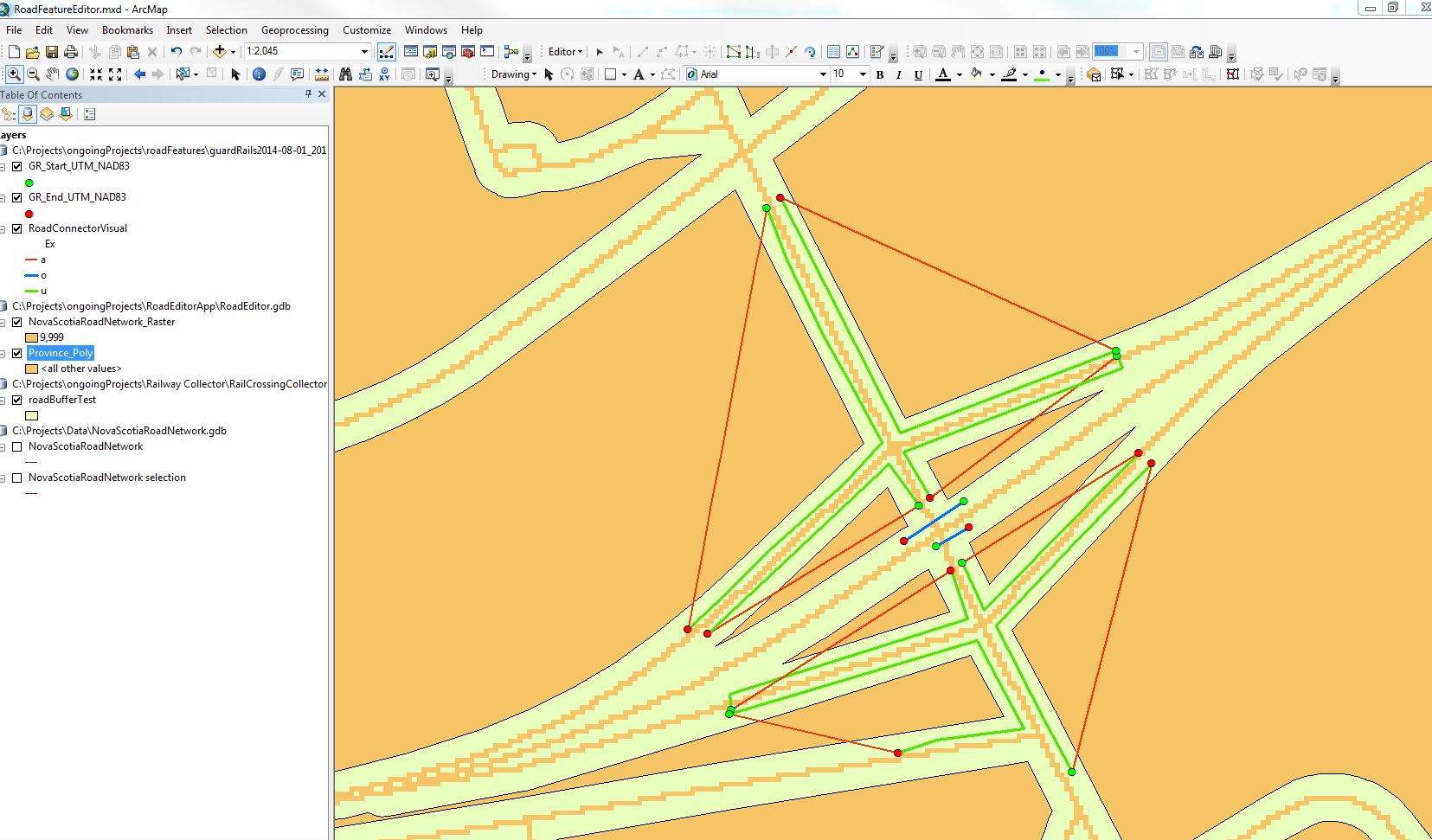The height and width of the screenshot is (840, 1432).
Task: Select the Zoom In tool
Action: [x=14, y=74]
